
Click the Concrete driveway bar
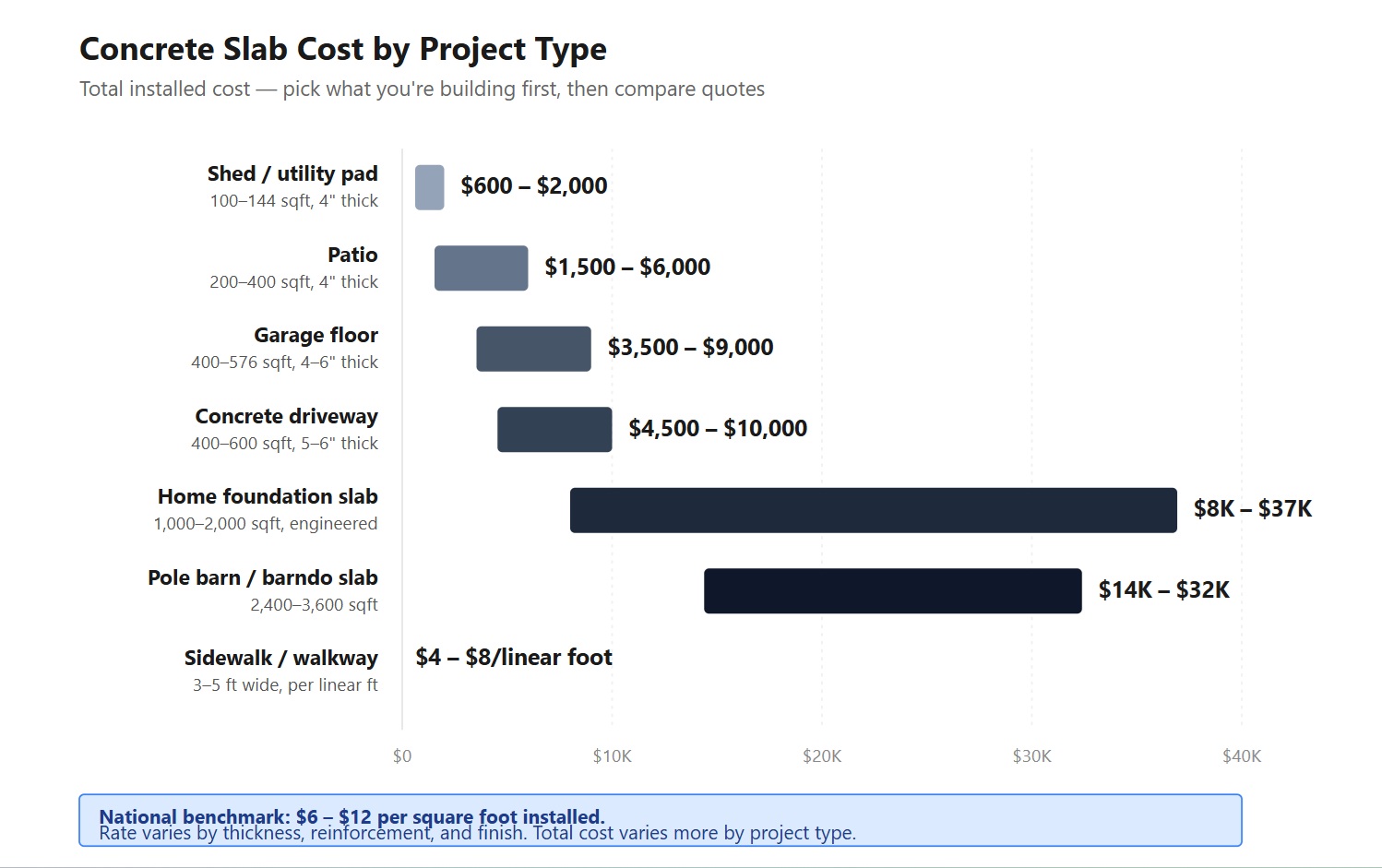554,429
